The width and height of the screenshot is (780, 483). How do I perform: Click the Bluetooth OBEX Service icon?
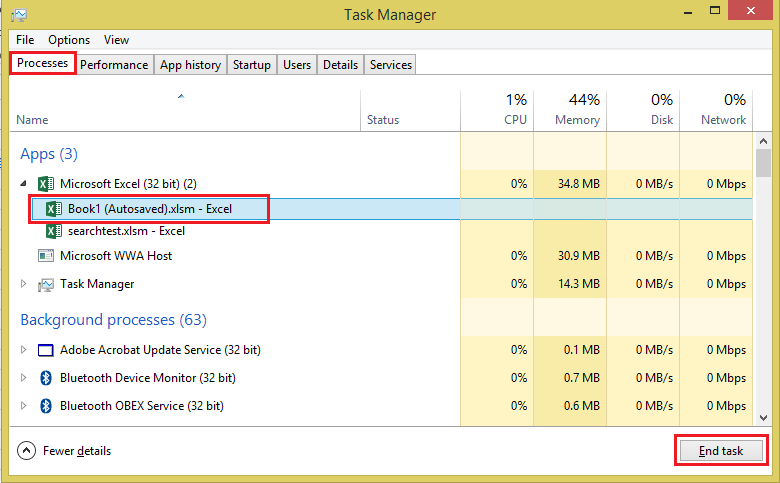pyautogui.click(x=46, y=406)
